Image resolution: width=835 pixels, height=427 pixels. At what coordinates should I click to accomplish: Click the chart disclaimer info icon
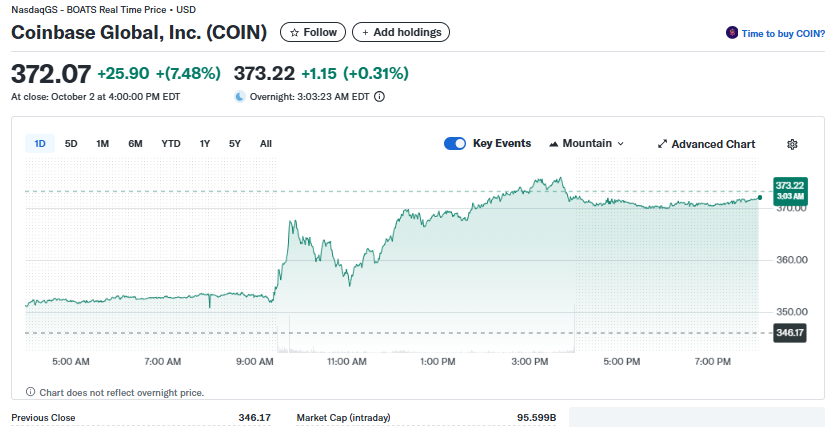pos(30,392)
